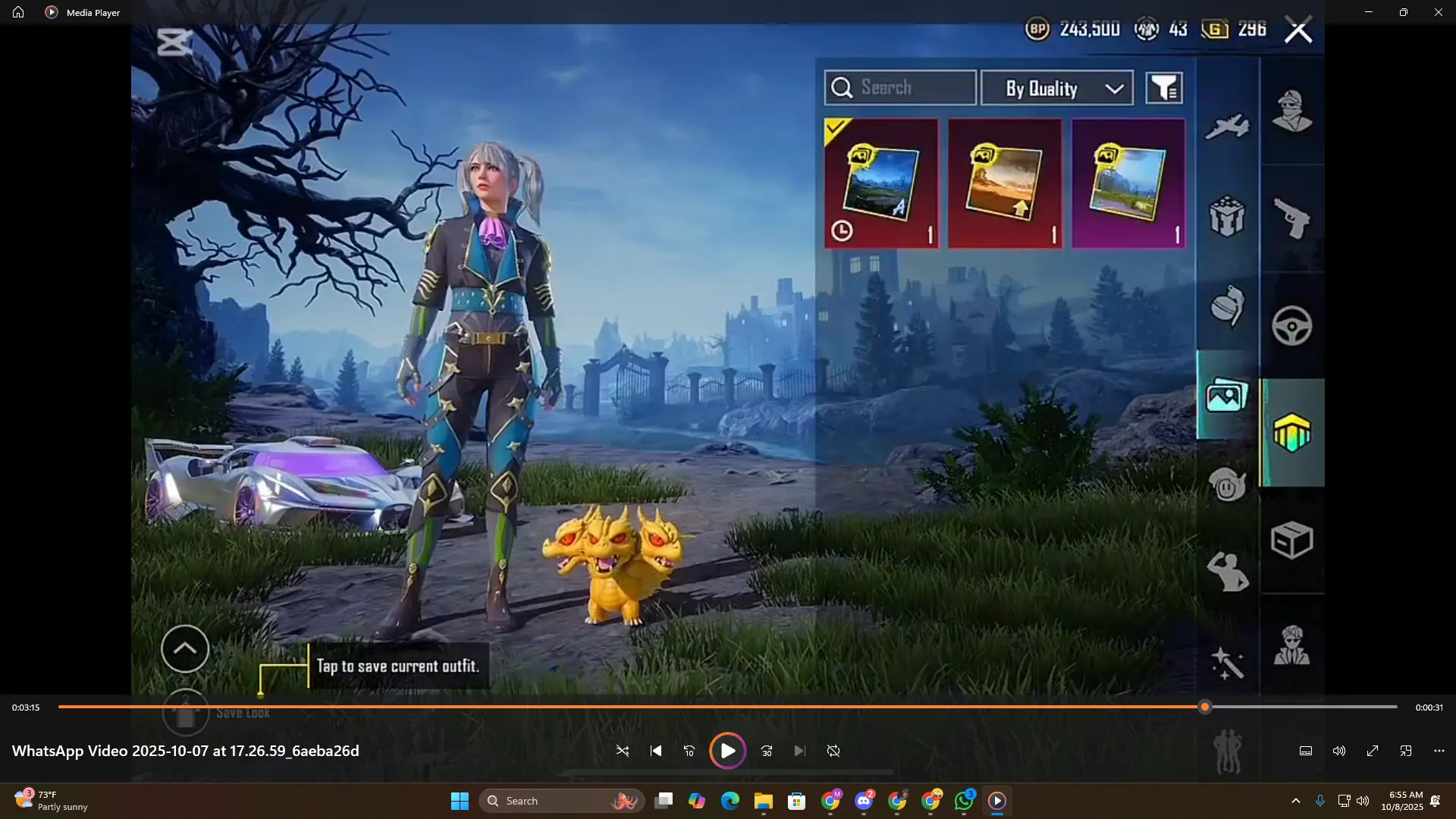1456x819 pixels.
Task: Enter fullscreen mode
Action: click(x=1373, y=751)
